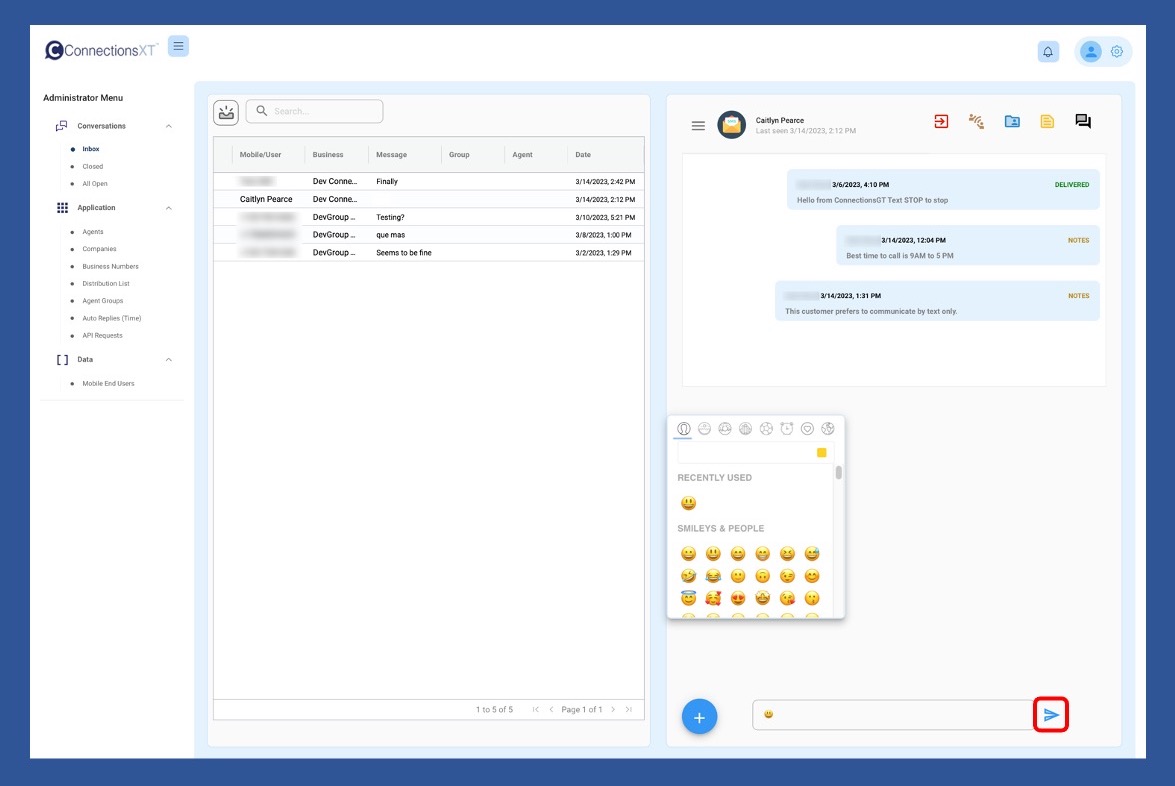Collapse the Data menu section
The height and width of the screenshot is (786, 1175).
168,360
